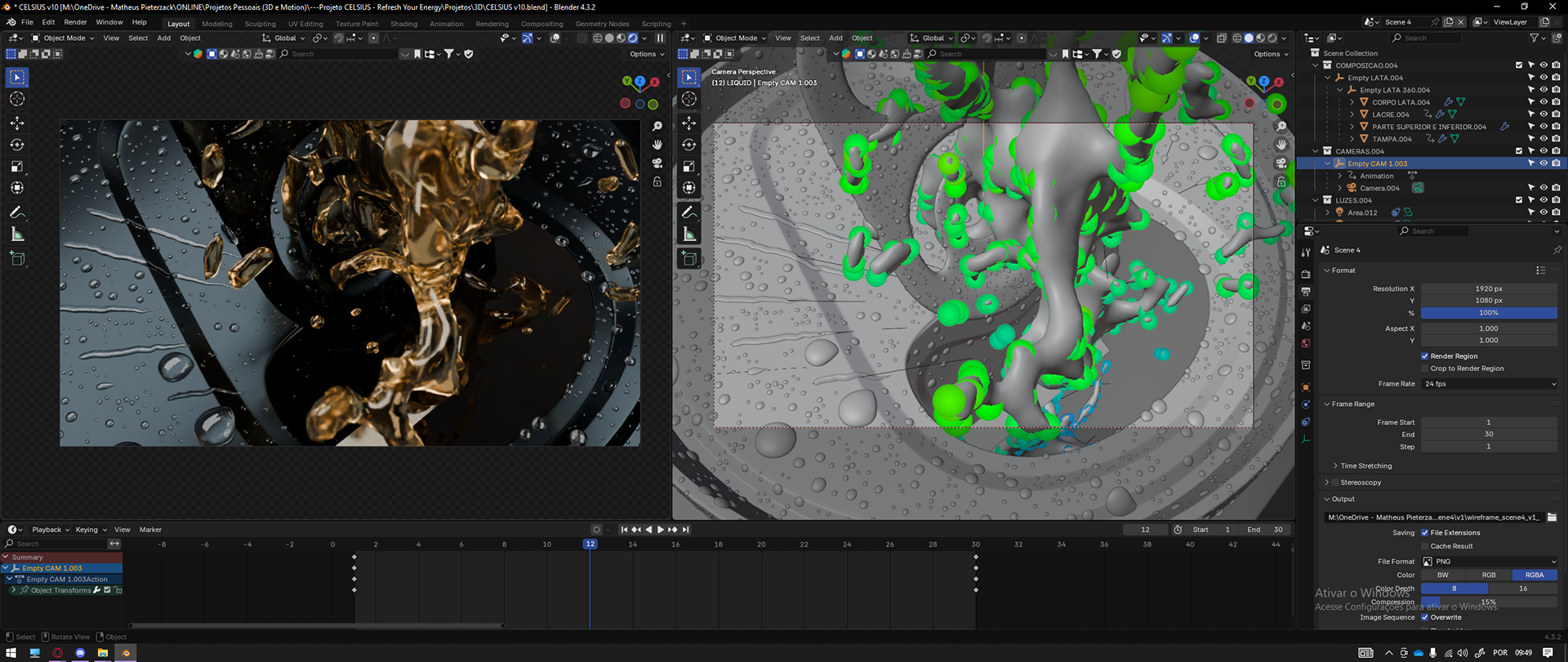Open the outliner filter funnel
1568x662 pixels.
tap(1535, 38)
